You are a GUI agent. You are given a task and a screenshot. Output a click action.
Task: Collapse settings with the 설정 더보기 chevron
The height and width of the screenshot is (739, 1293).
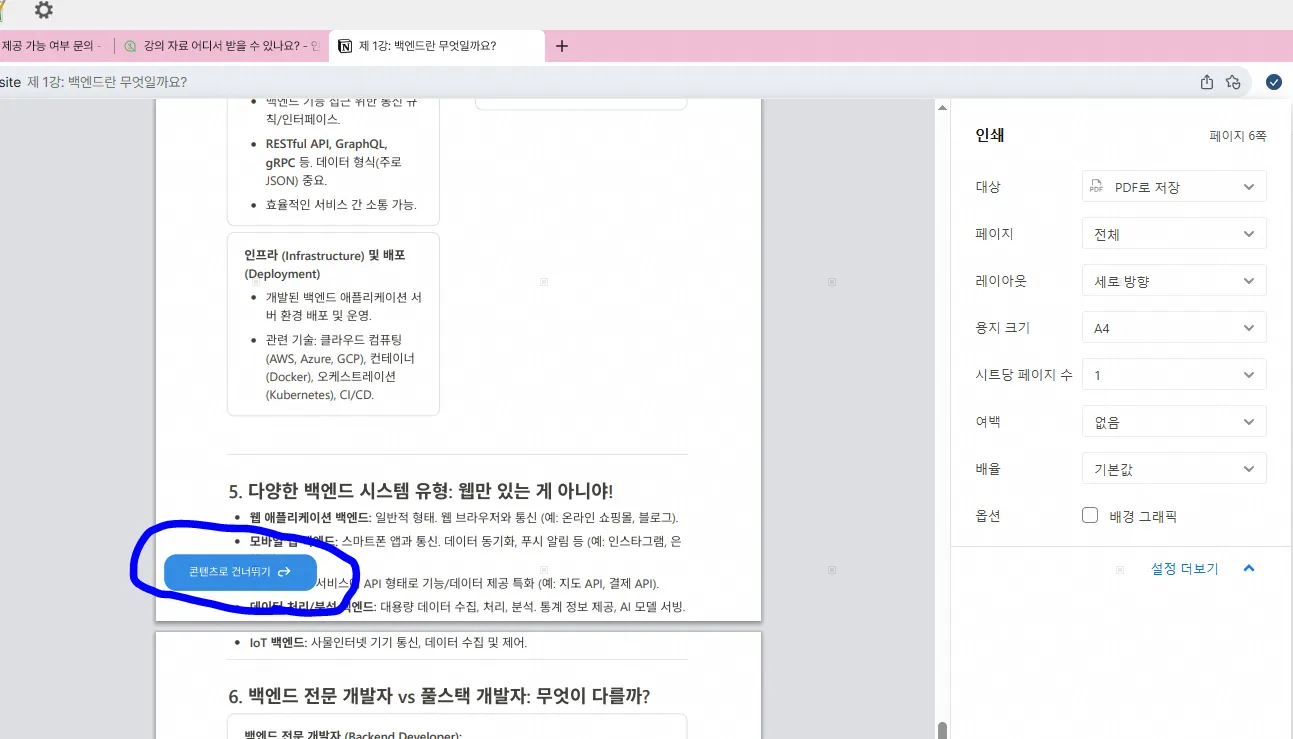[1248, 568]
